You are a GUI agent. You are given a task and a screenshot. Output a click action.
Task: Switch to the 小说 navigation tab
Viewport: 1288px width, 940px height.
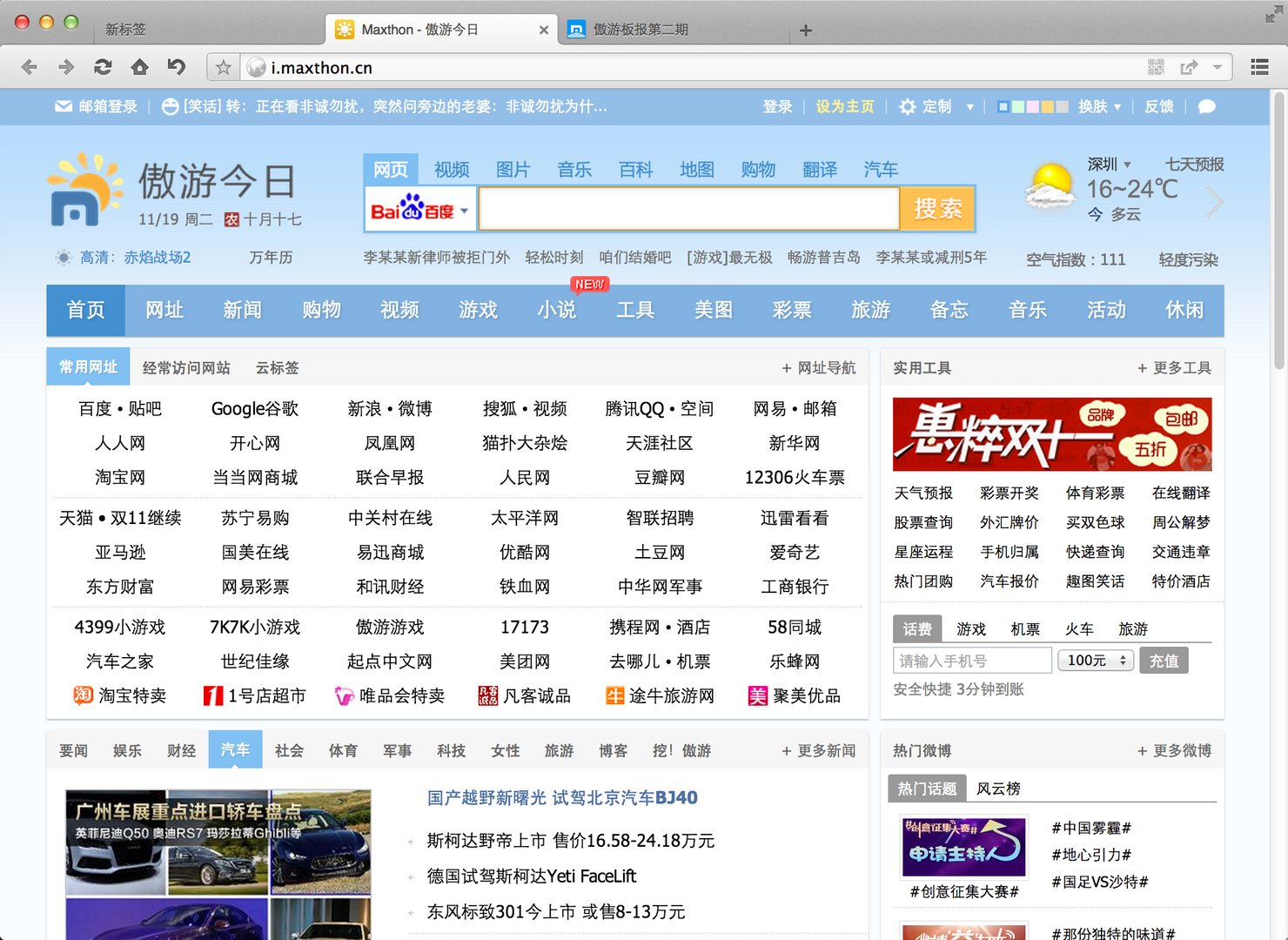557,310
